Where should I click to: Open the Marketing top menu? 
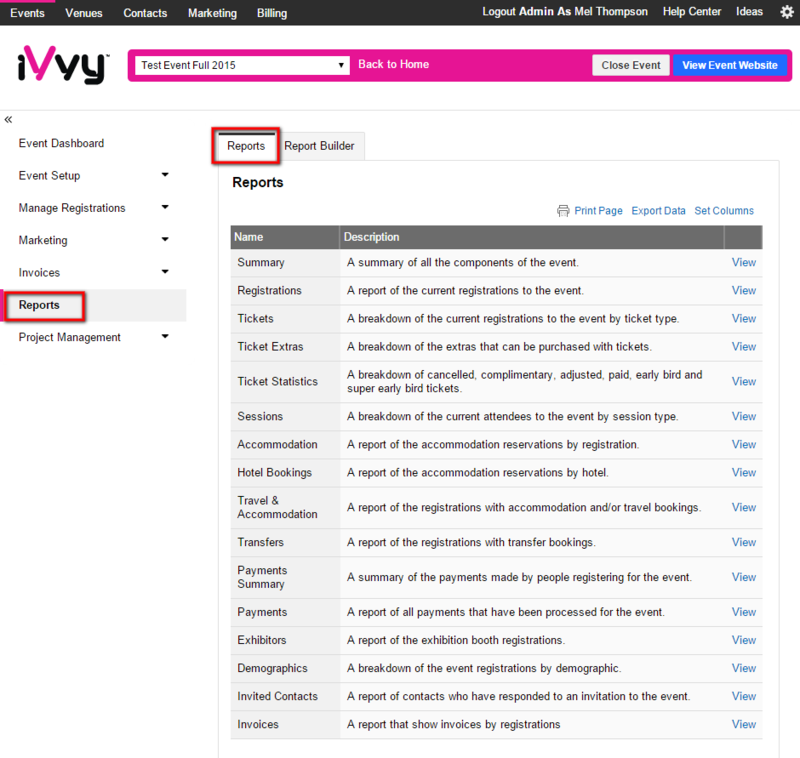tap(212, 13)
